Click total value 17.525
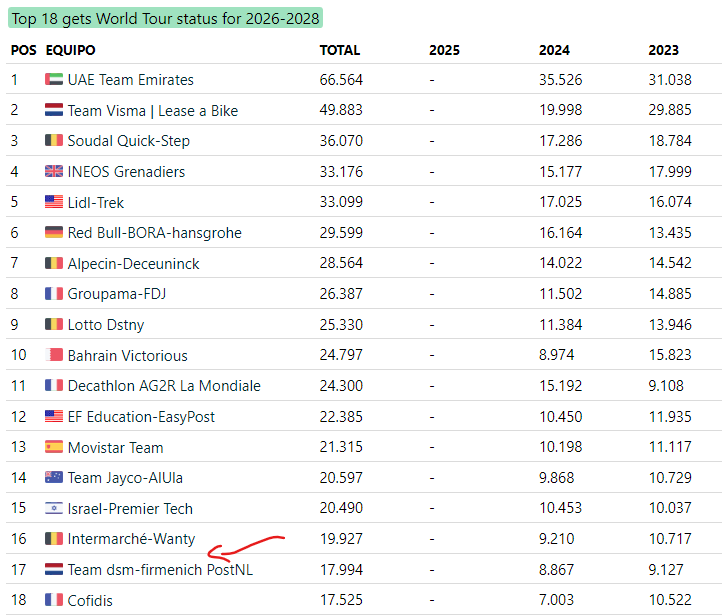The height and width of the screenshot is (615, 722). 341,600
